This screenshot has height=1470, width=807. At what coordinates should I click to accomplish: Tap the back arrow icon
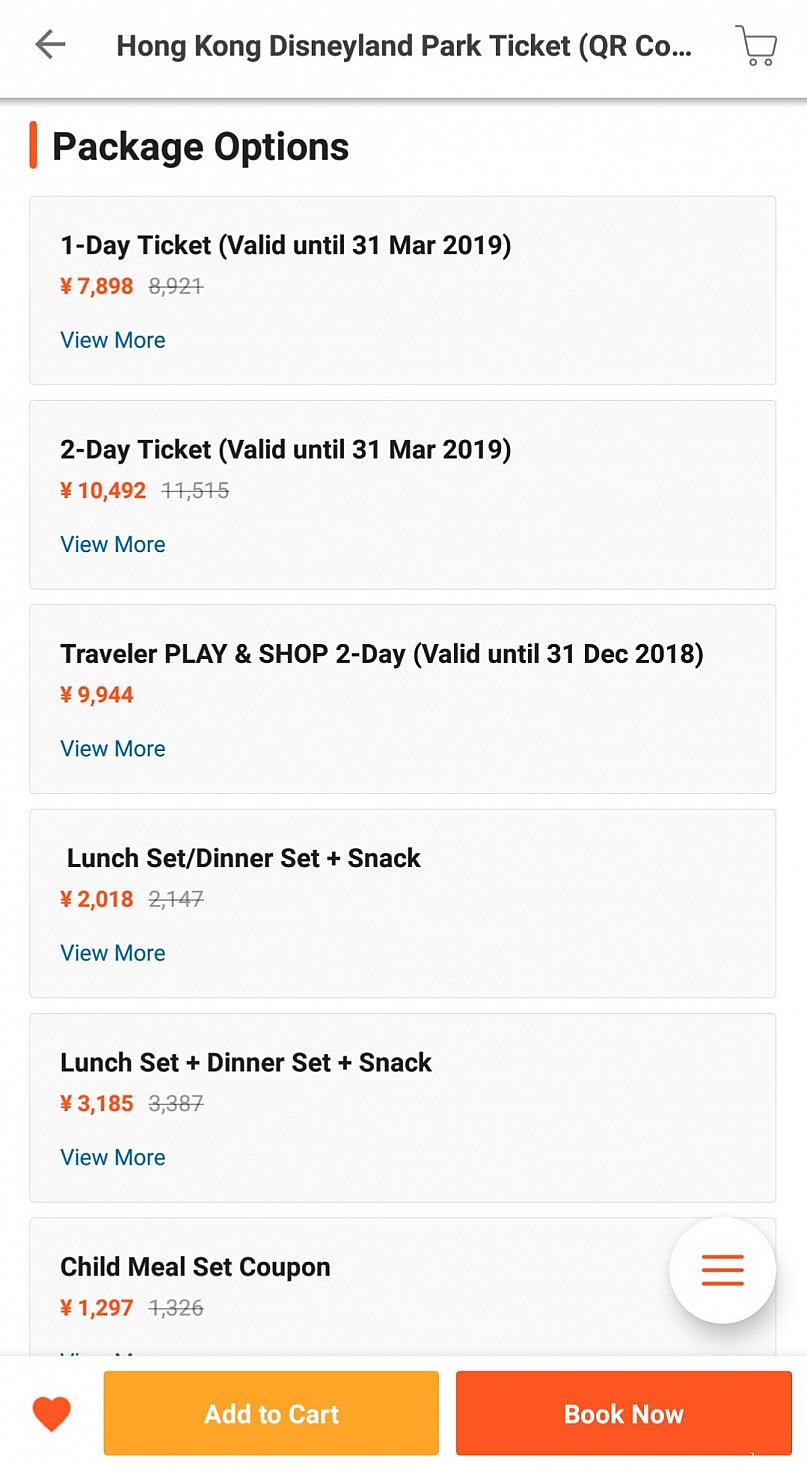[50, 45]
